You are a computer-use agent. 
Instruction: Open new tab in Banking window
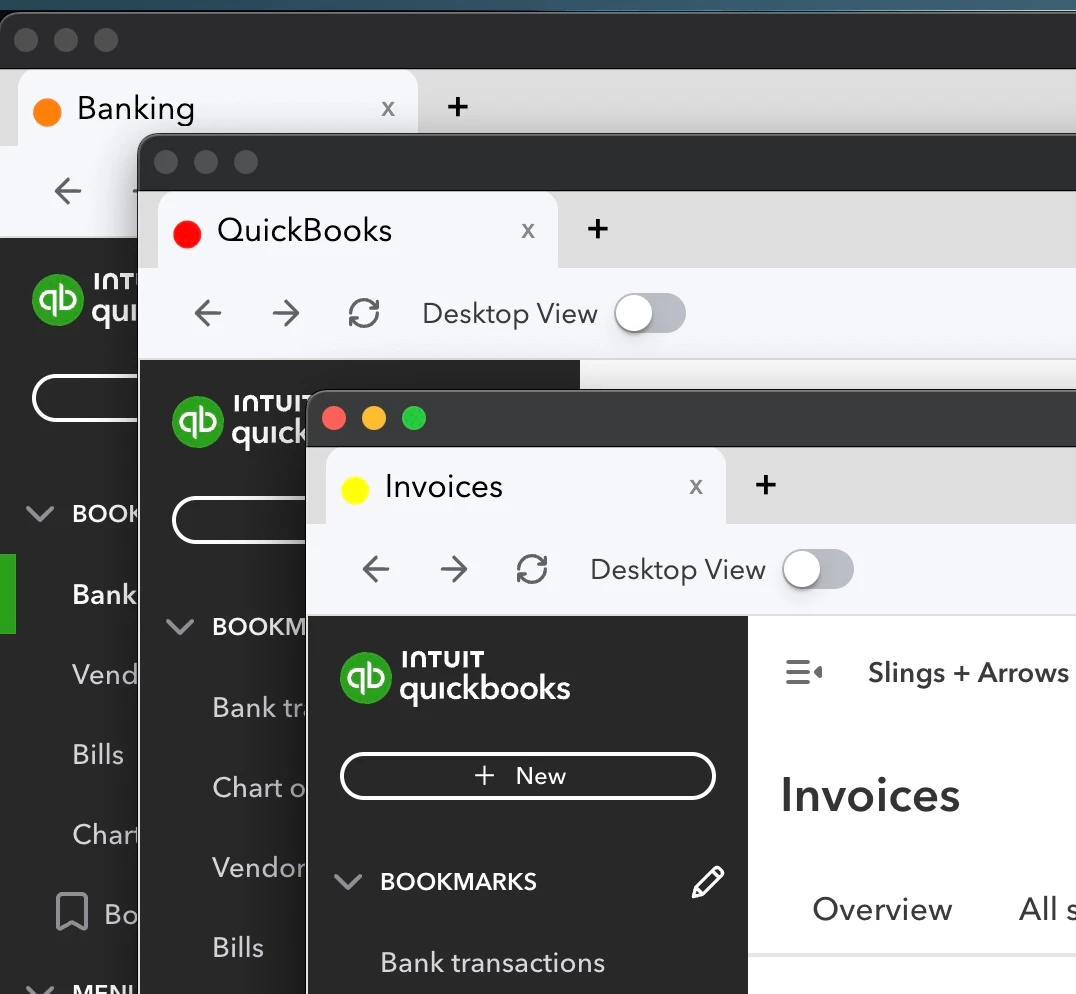pos(458,107)
